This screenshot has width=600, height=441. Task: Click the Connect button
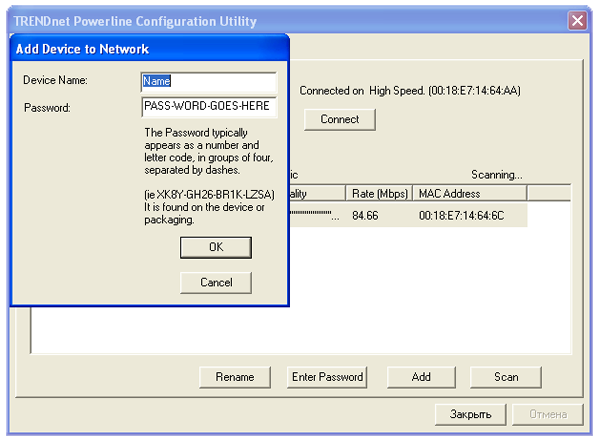click(x=339, y=119)
